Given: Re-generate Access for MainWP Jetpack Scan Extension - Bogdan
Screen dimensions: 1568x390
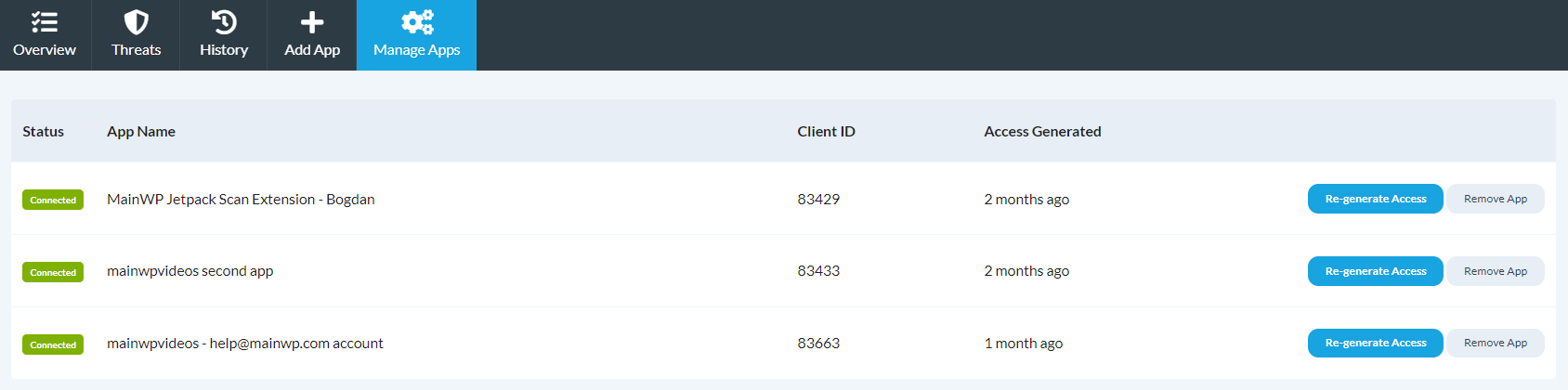Looking at the screenshot, I should tap(1375, 199).
